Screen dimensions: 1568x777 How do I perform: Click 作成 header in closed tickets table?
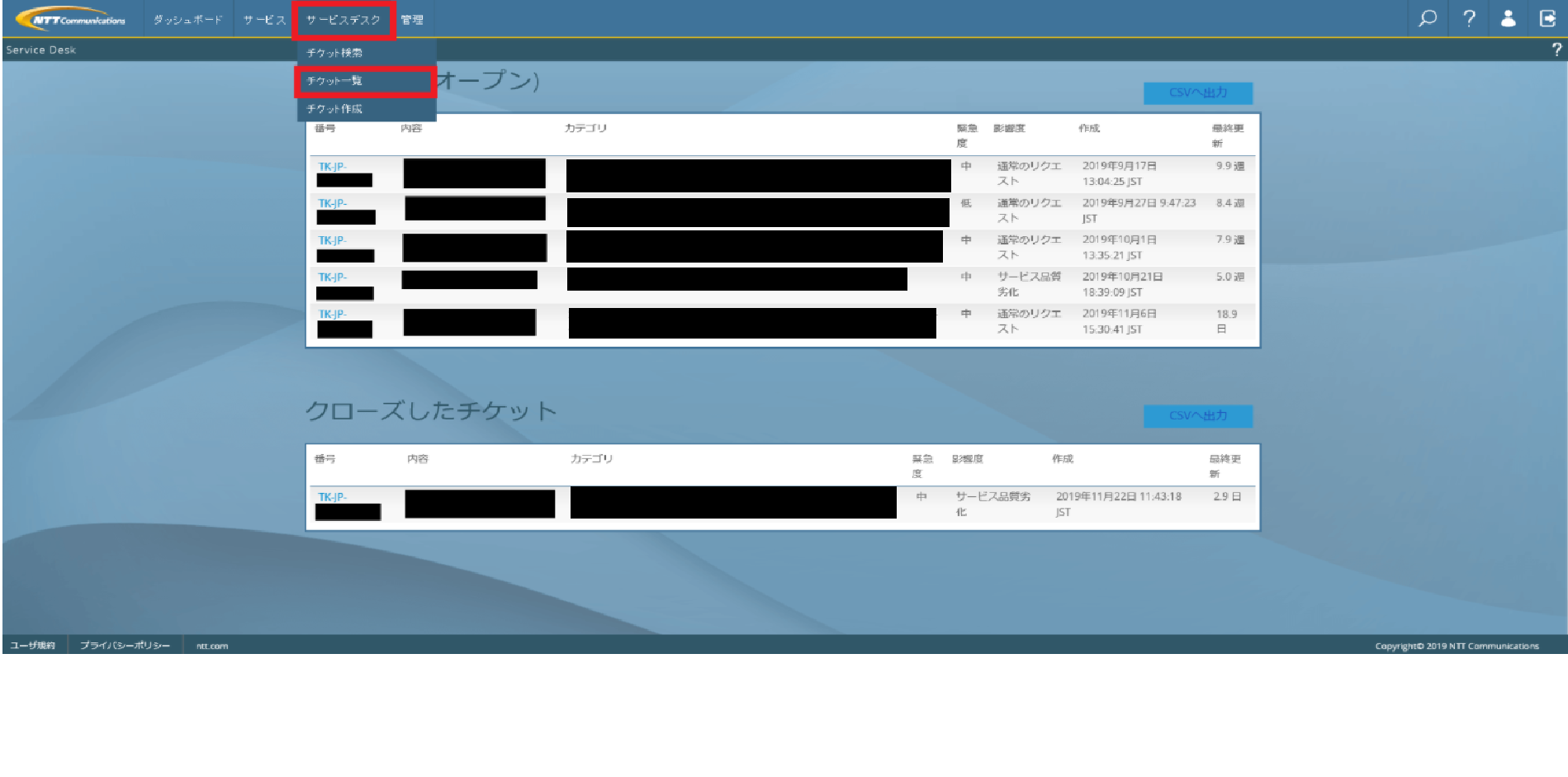pos(1063,458)
